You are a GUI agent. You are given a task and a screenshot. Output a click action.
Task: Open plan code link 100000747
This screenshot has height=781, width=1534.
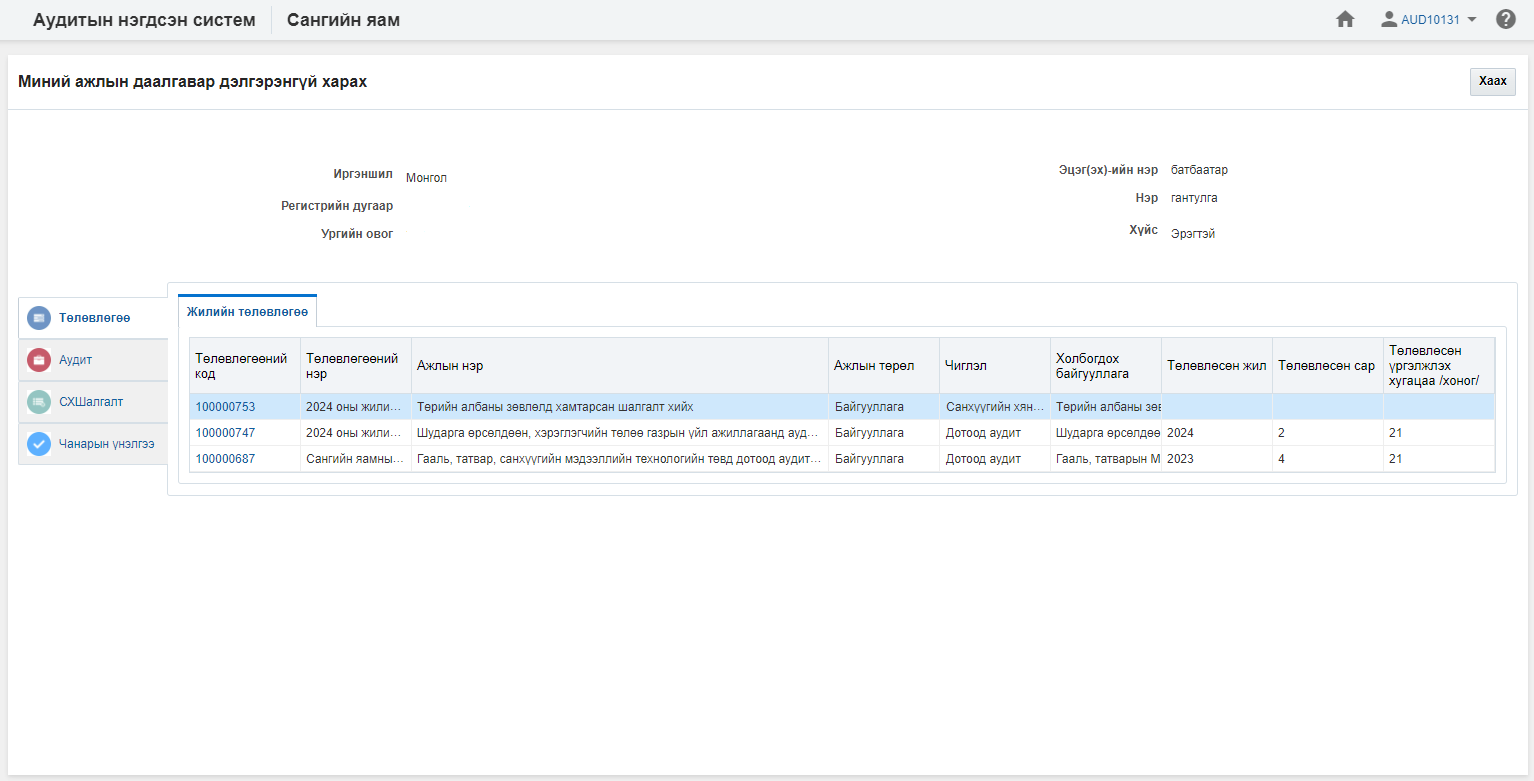[x=225, y=433]
